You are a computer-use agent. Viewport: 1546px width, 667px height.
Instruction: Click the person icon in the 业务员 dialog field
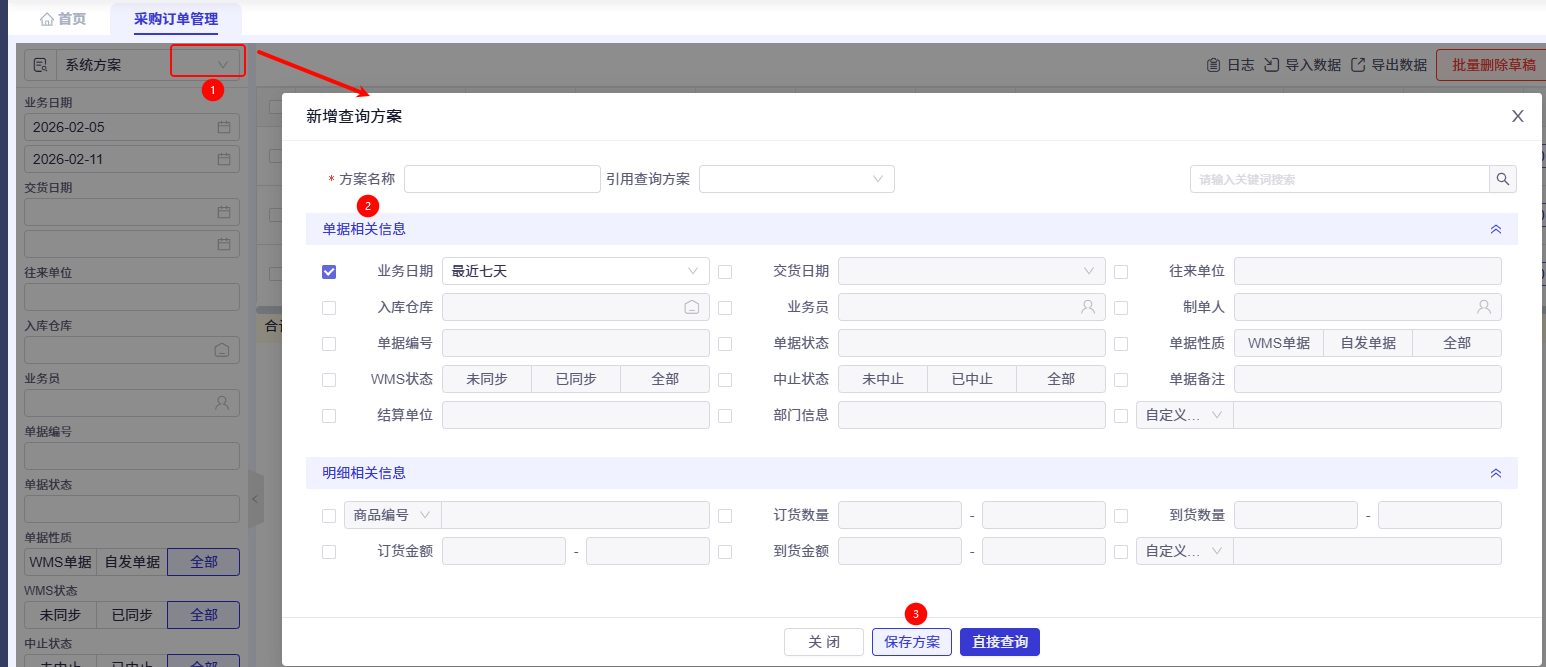tap(1088, 307)
